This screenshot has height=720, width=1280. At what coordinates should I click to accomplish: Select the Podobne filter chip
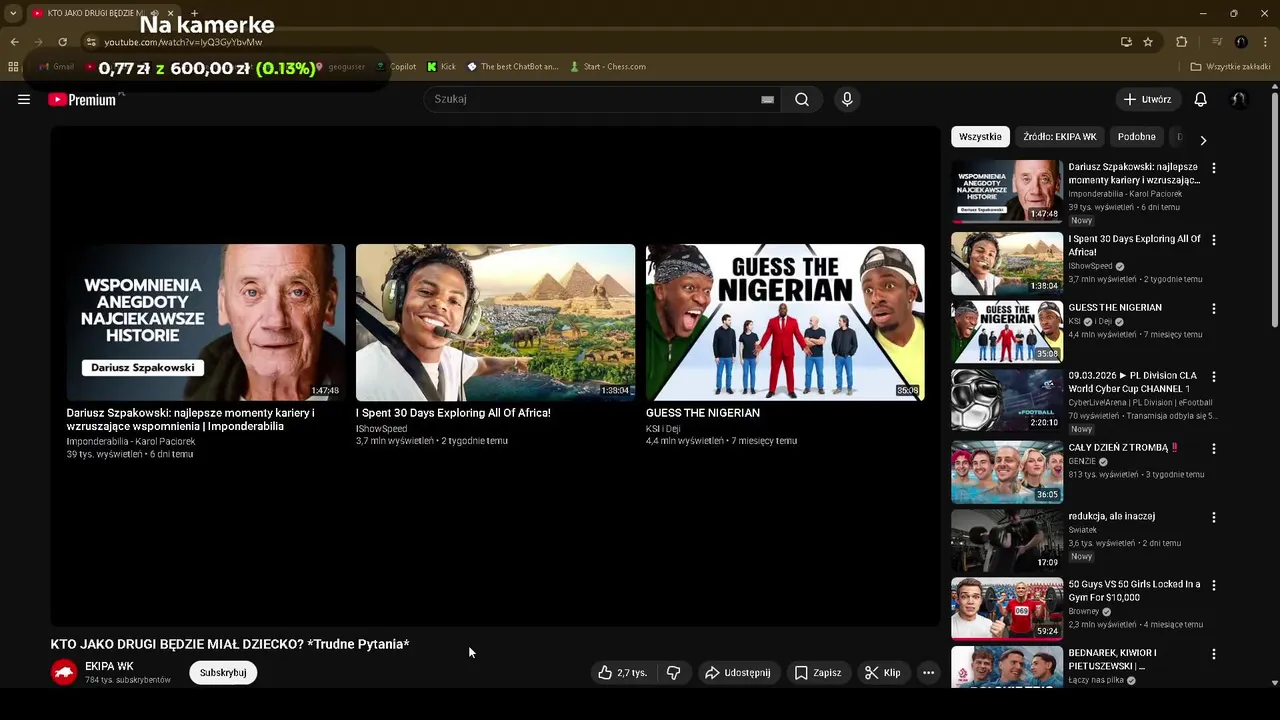(x=1137, y=137)
